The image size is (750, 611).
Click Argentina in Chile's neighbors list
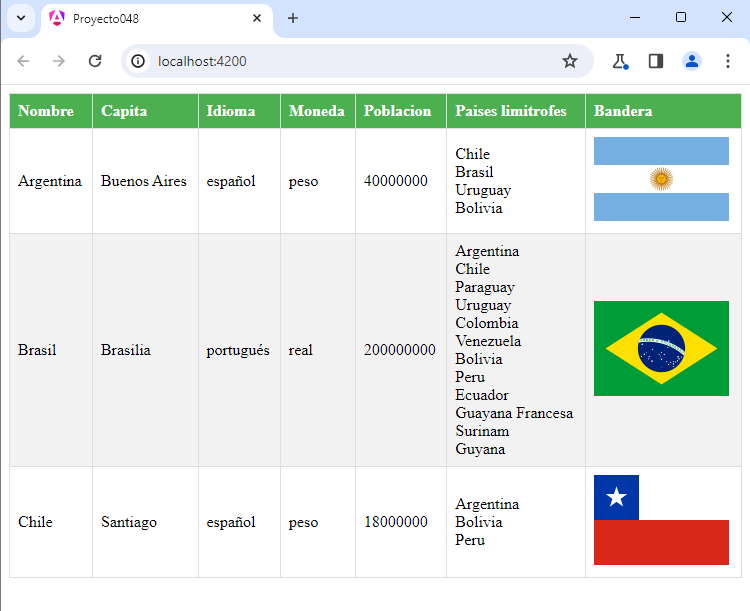(x=487, y=504)
